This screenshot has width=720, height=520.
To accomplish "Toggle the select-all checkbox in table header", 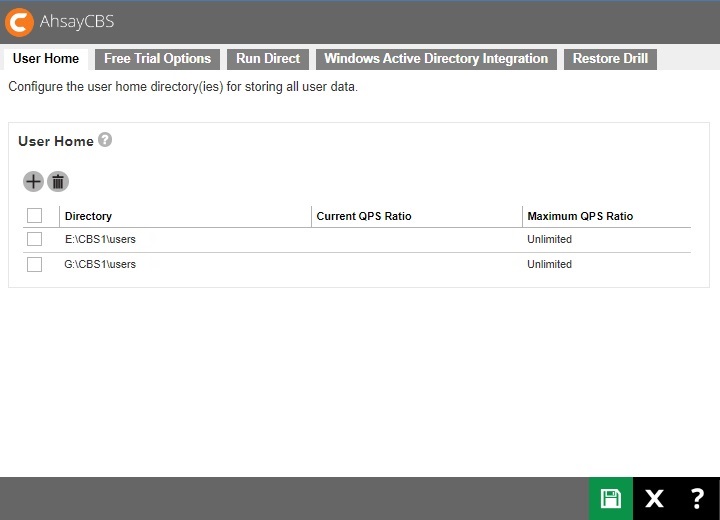I will click(x=35, y=215).
